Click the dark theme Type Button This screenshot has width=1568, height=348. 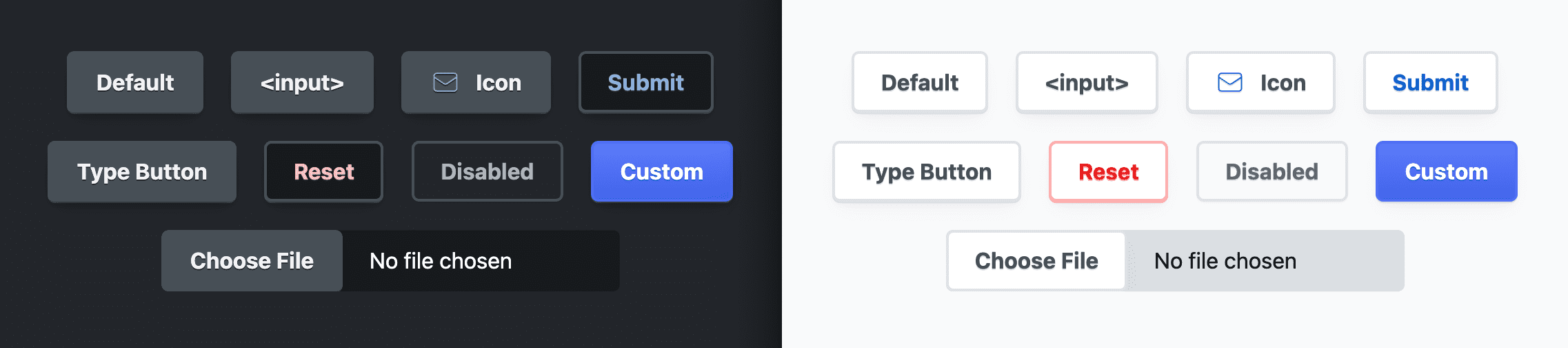[142, 172]
